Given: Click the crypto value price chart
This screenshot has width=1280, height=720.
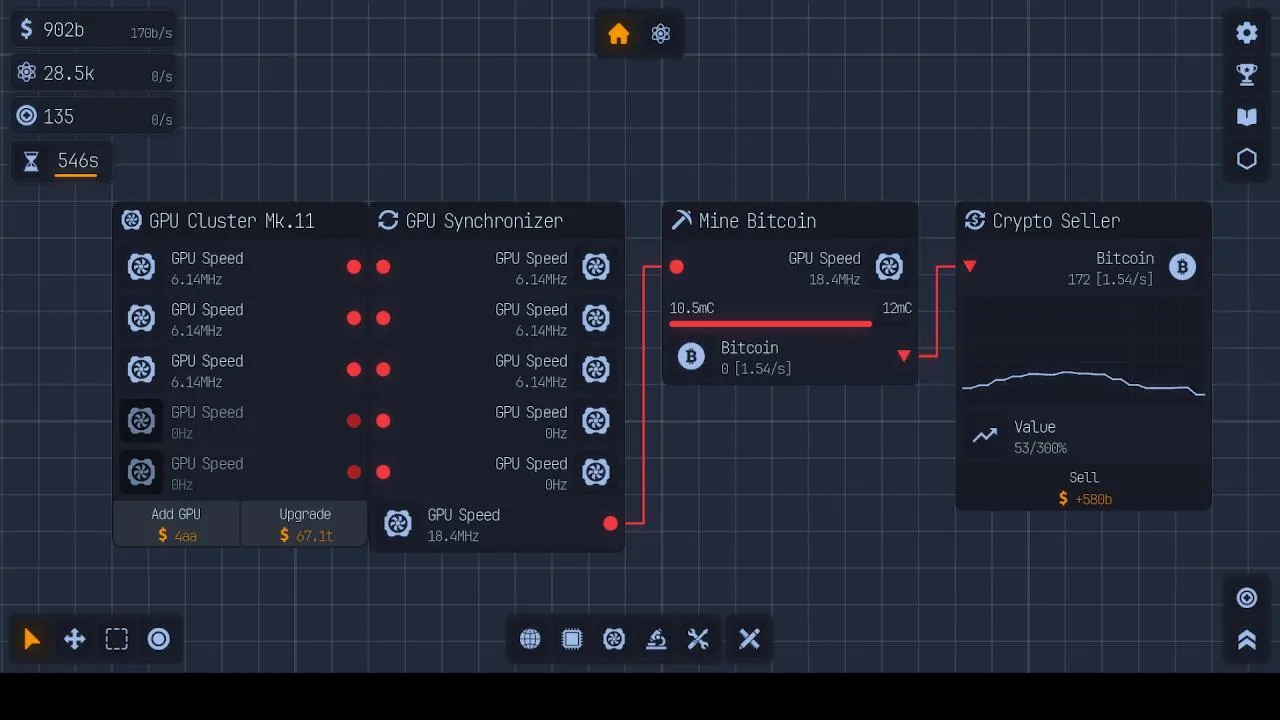Looking at the screenshot, I should click(x=1084, y=350).
